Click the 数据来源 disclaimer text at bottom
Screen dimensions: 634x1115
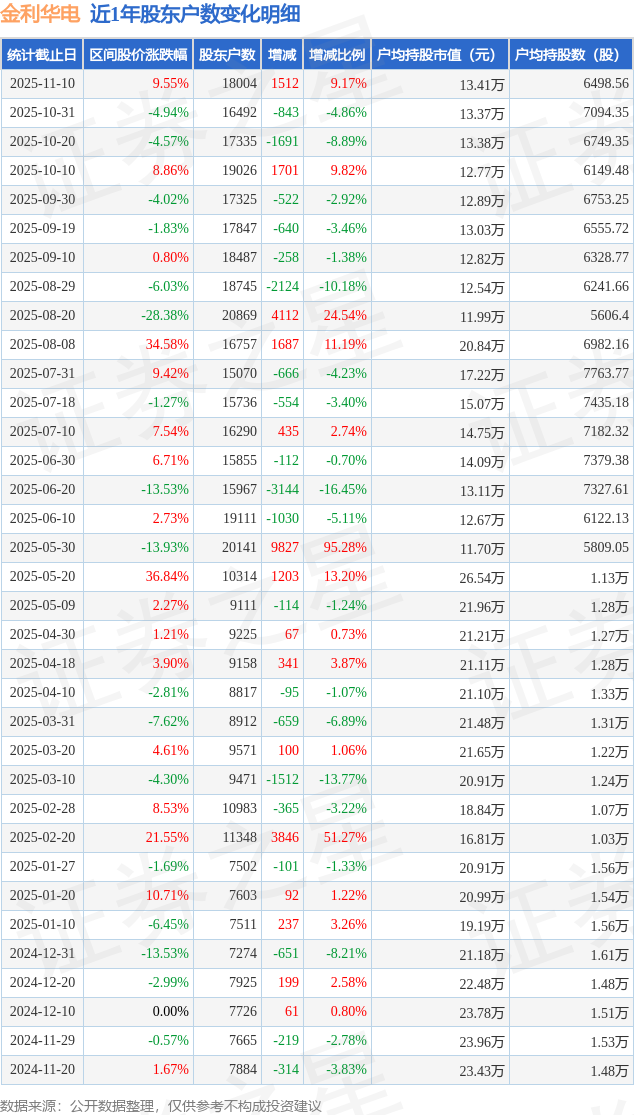pos(162,1105)
